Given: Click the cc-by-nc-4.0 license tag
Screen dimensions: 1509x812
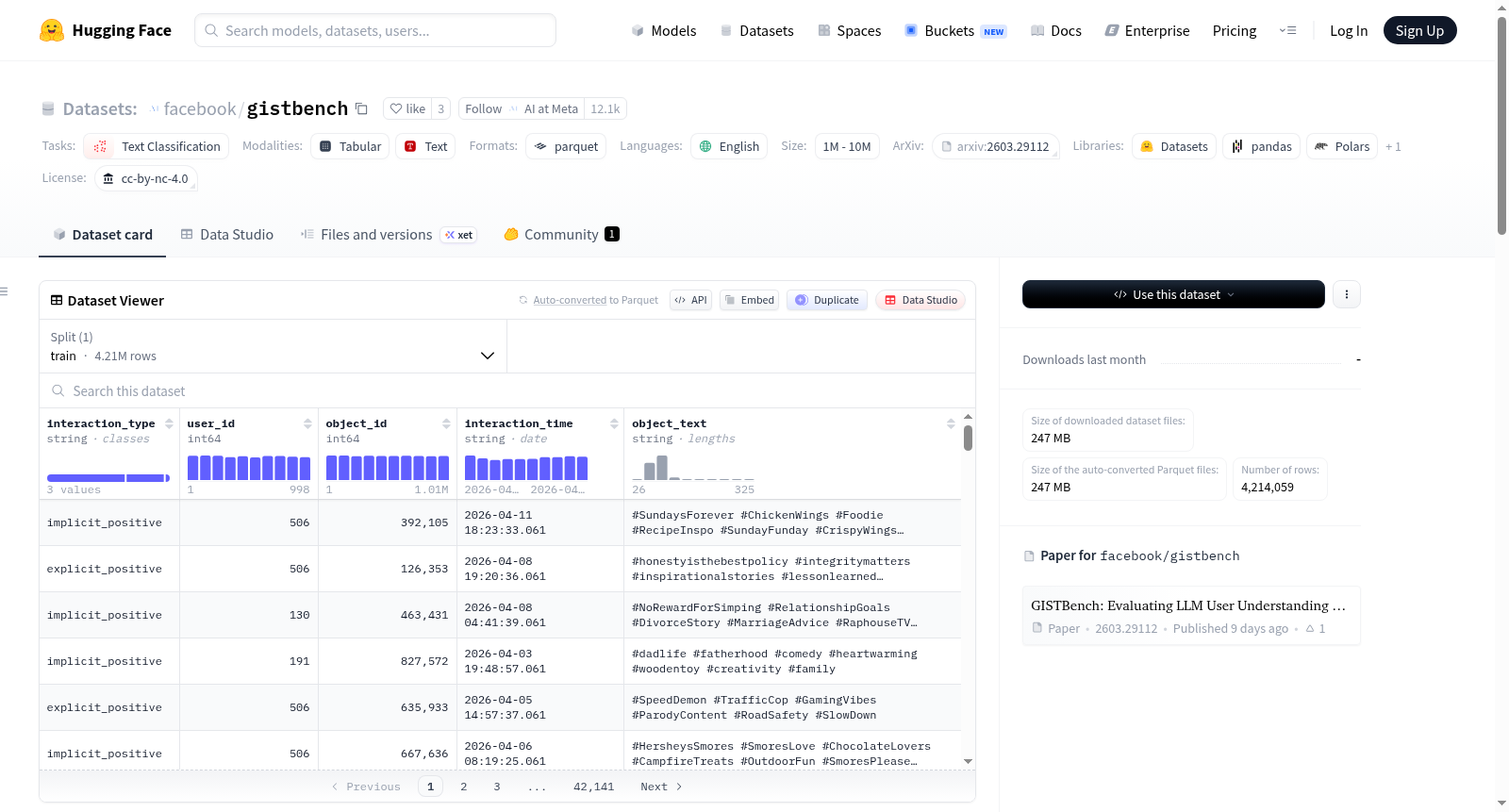Looking at the screenshot, I should (146, 178).
